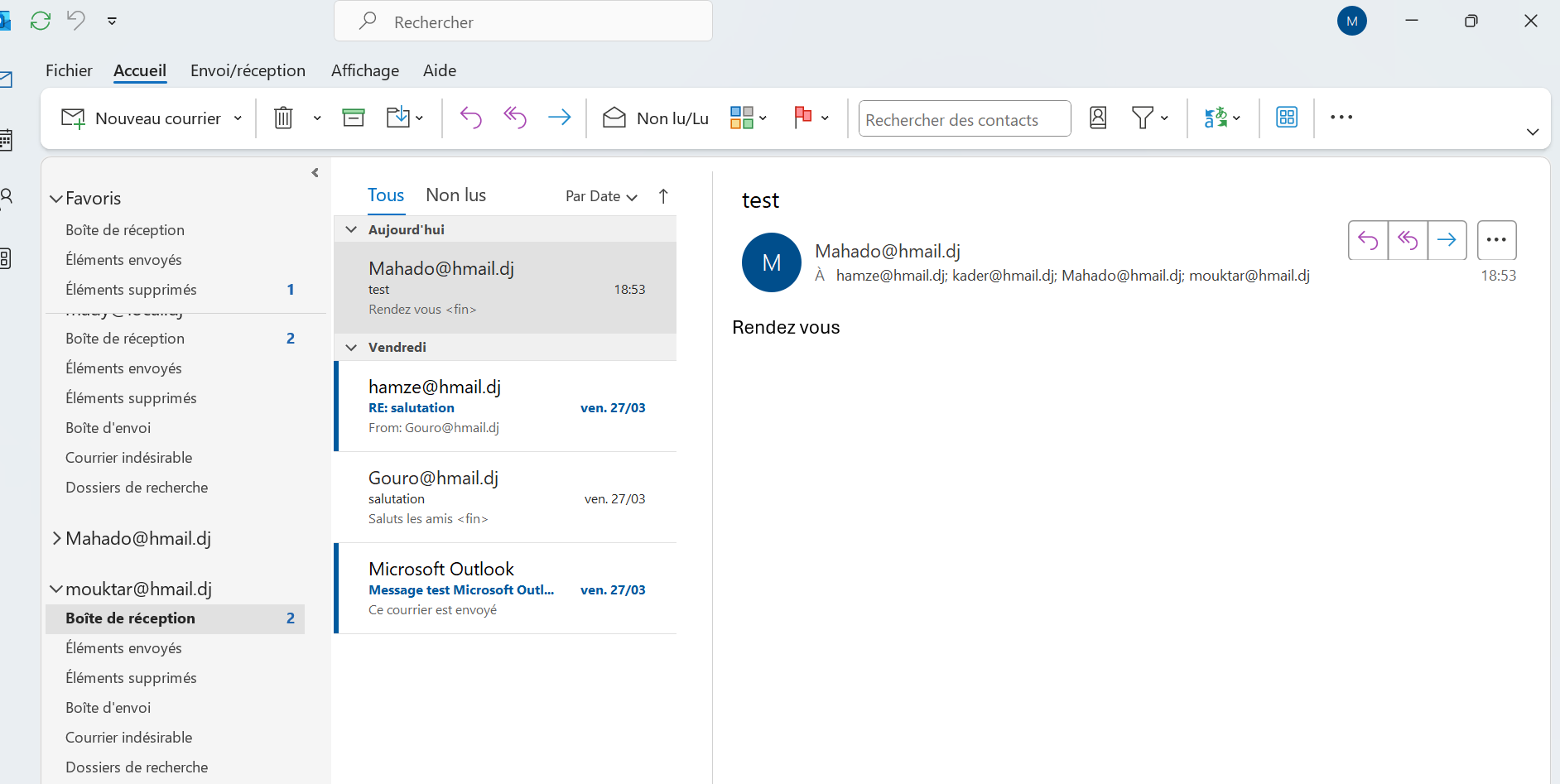The height and width of the screenshot is (784, 1560).
Task: Collapse the Aujourd'hui message group
Action: click(351, 229)
